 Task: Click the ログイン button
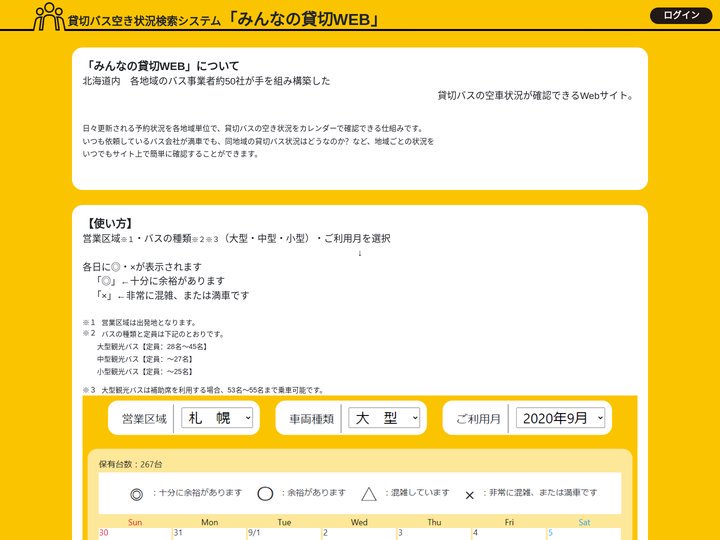[681, 15]
